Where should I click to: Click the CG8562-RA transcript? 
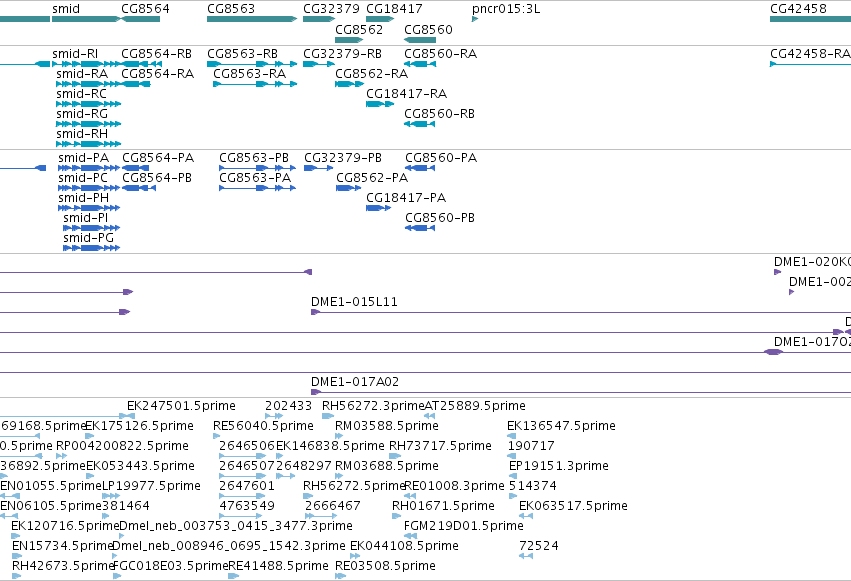(371, 74)
